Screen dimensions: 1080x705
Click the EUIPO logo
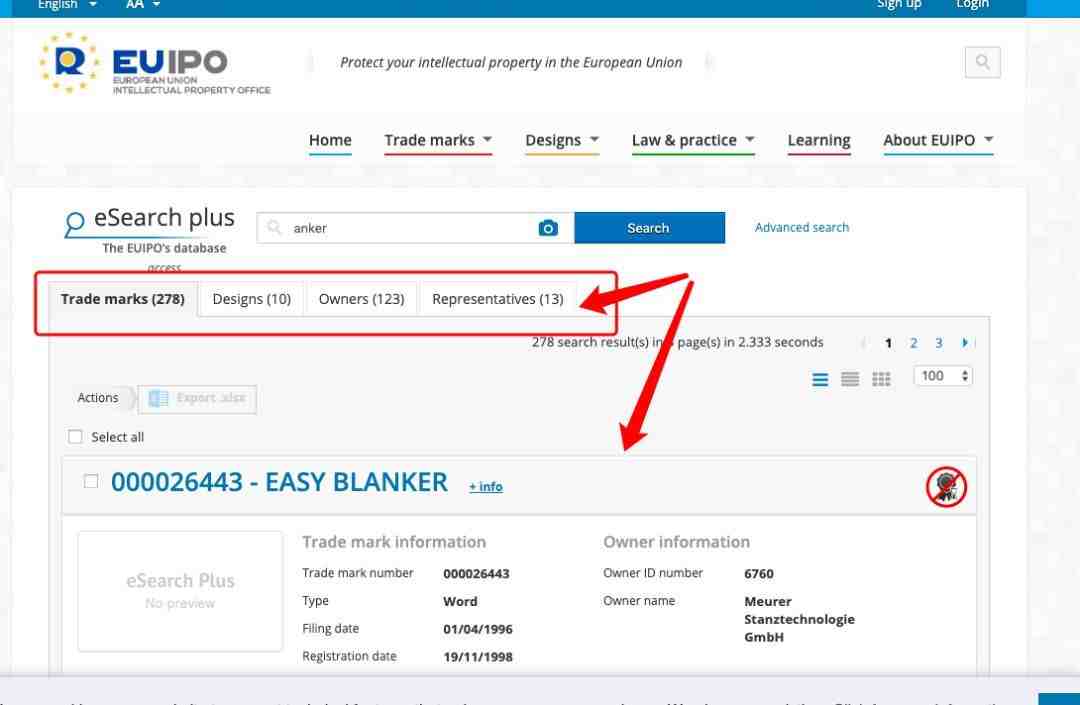coord(156,63)
